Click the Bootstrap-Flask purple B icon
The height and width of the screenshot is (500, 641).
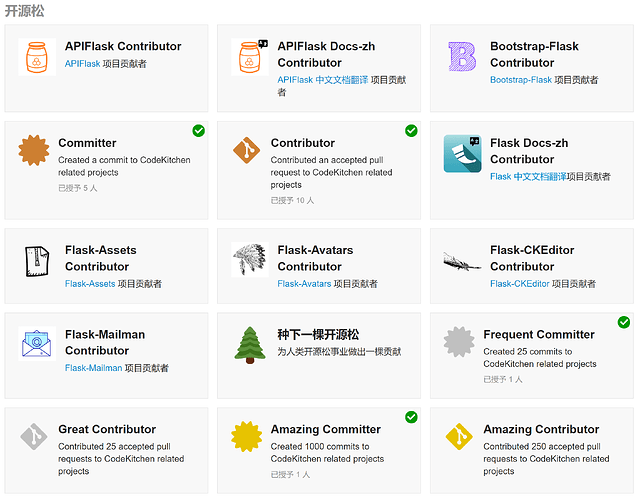[x=461, y=58]
